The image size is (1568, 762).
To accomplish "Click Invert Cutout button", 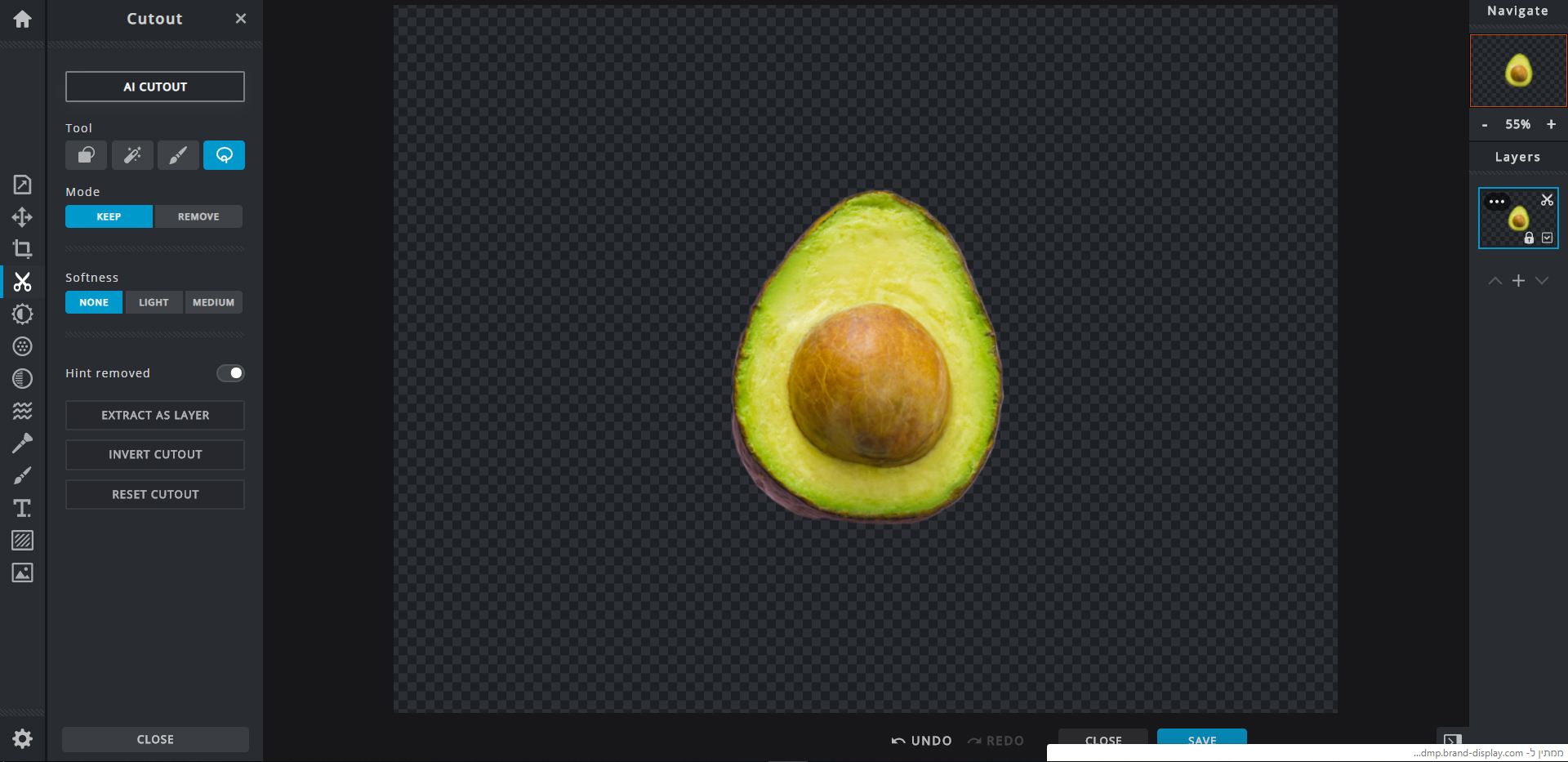I will click(155, 455).
